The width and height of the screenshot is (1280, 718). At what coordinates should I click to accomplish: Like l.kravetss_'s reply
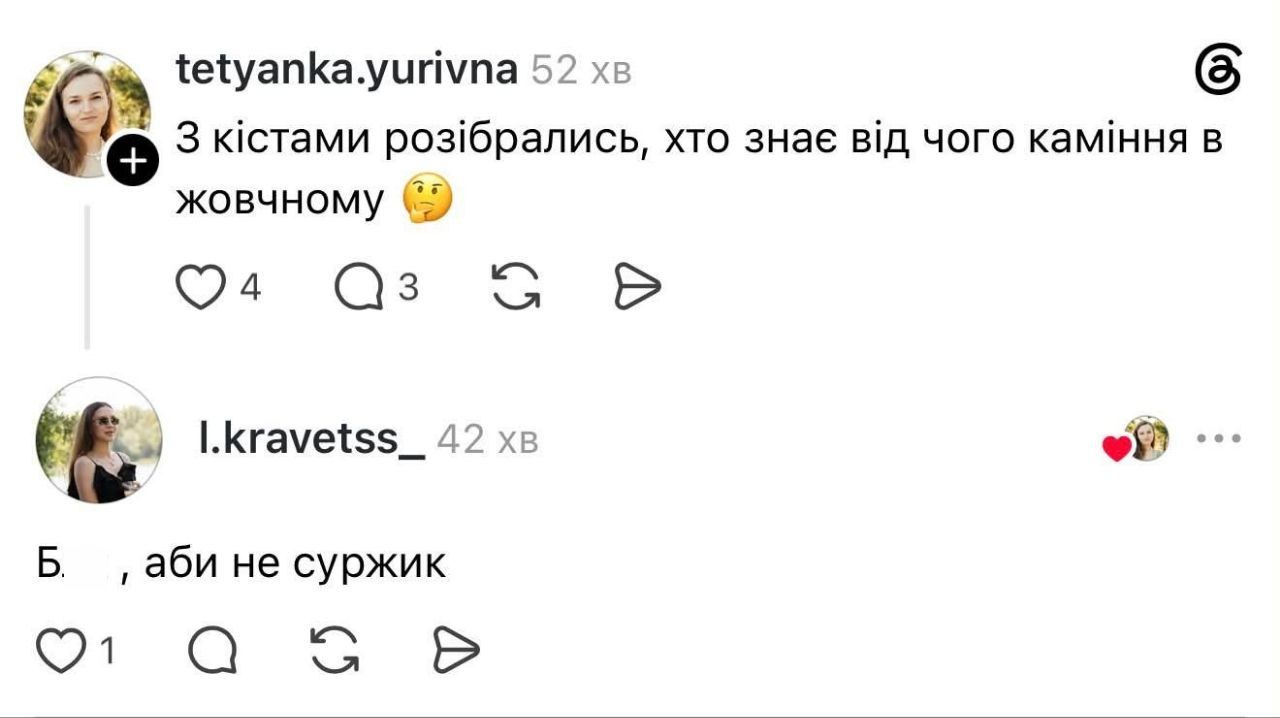(x=59, y=652)
